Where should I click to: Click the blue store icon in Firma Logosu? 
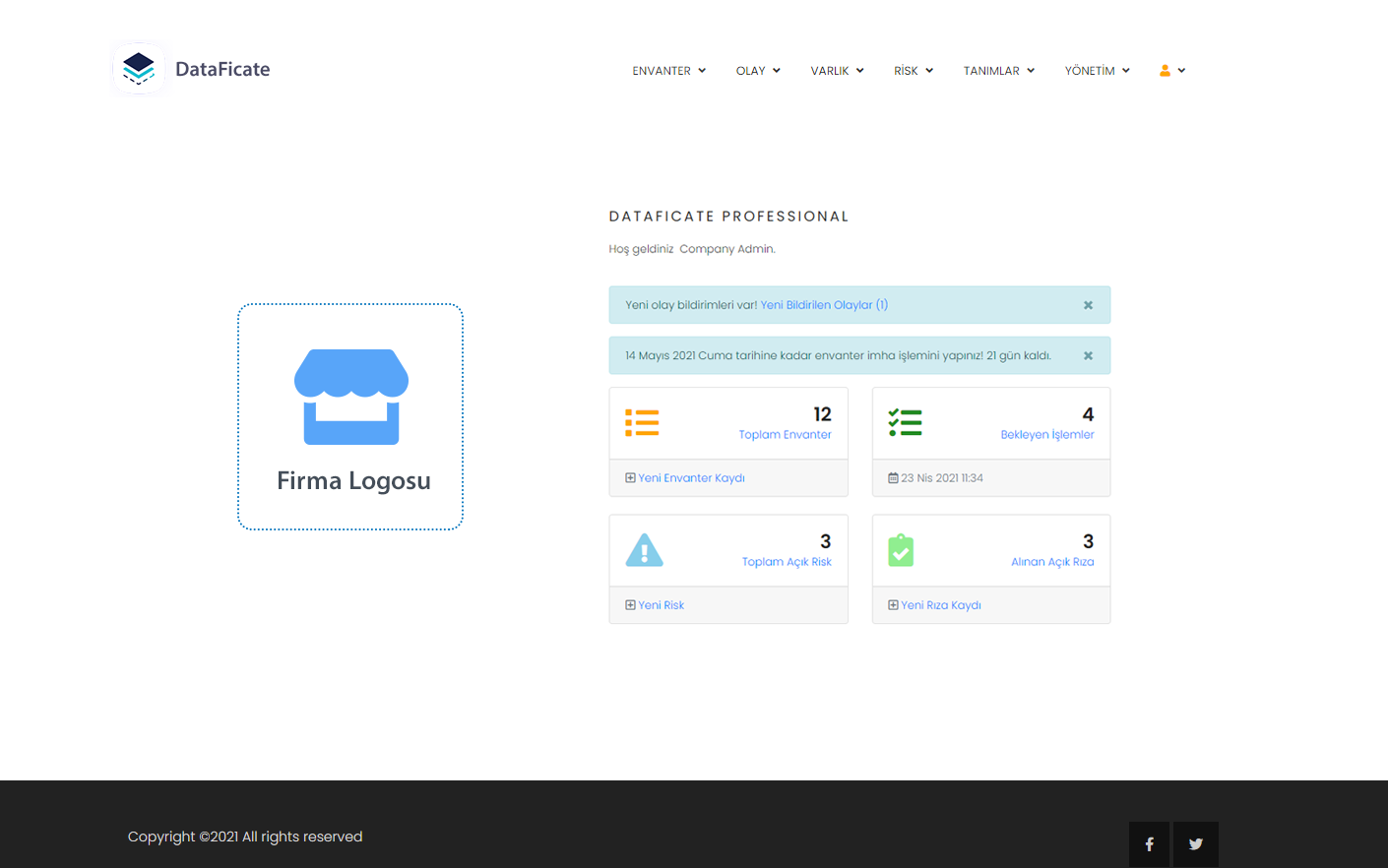click(x=351, y=397)
